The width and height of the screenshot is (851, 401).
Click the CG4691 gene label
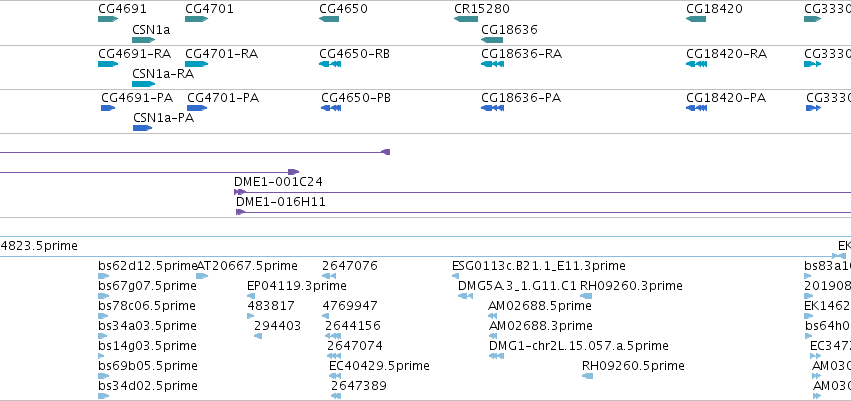coord(123,9)
